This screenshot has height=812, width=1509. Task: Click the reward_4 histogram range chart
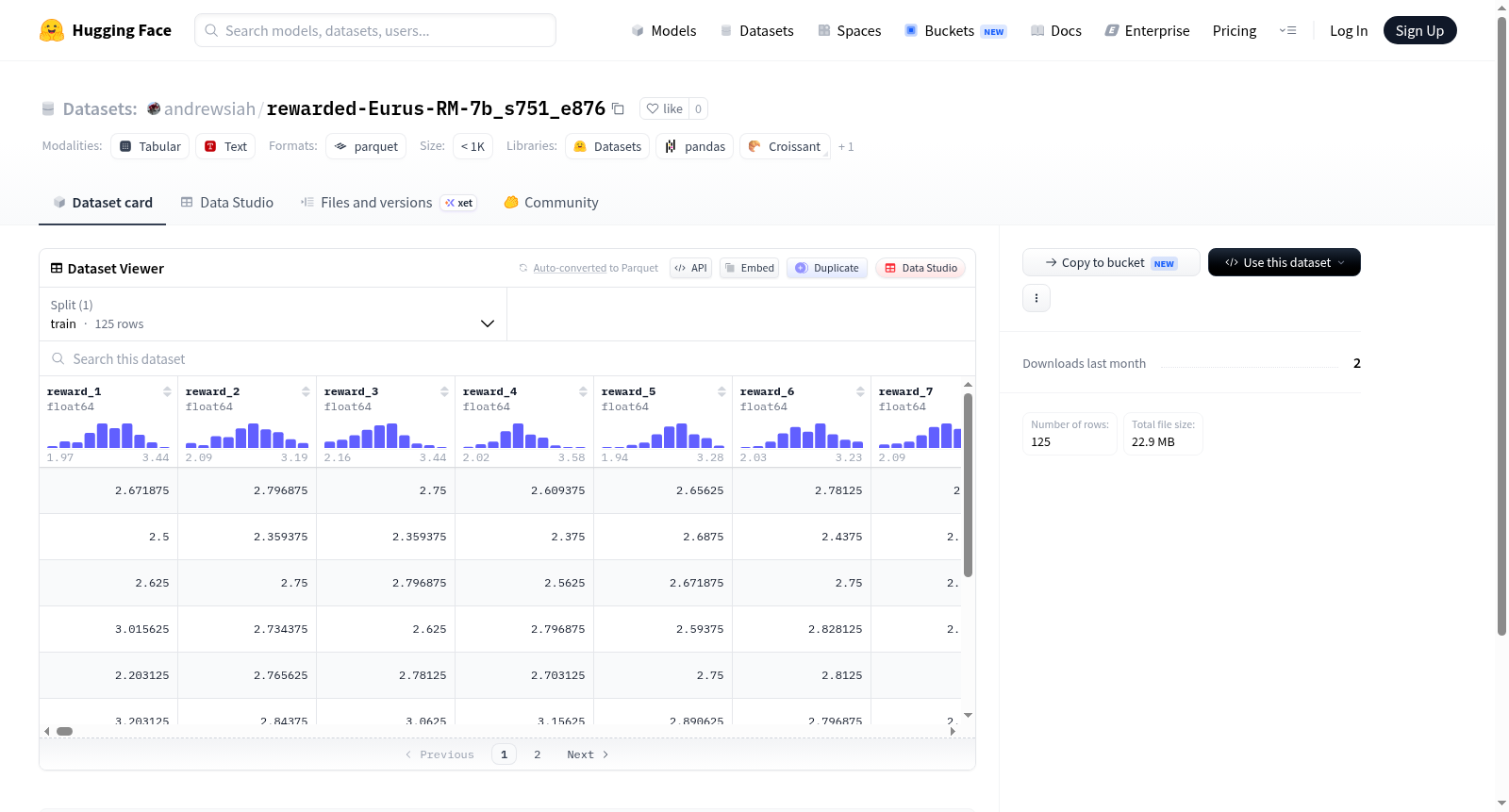524,436
